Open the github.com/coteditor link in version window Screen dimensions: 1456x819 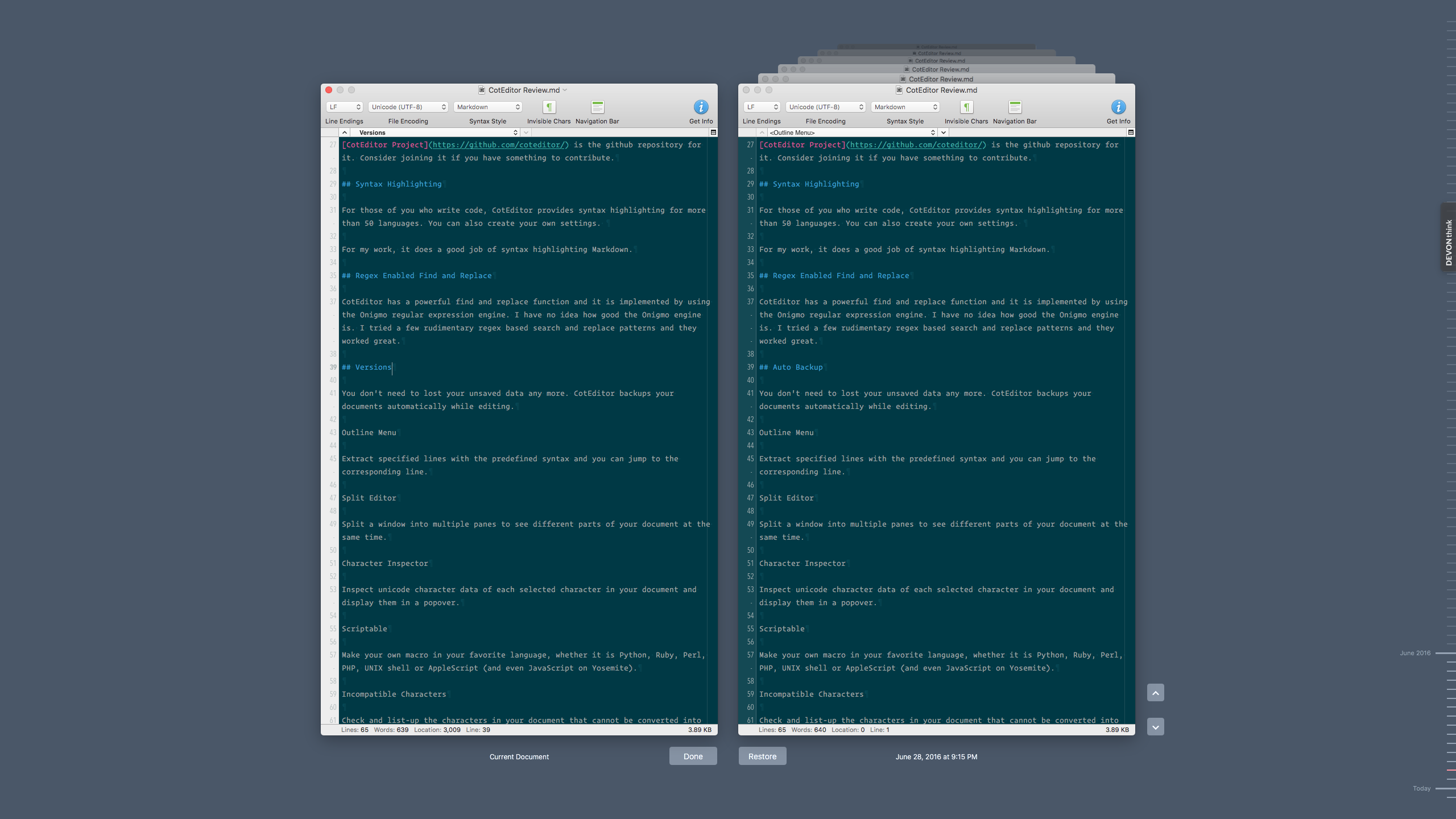[916, 145]
